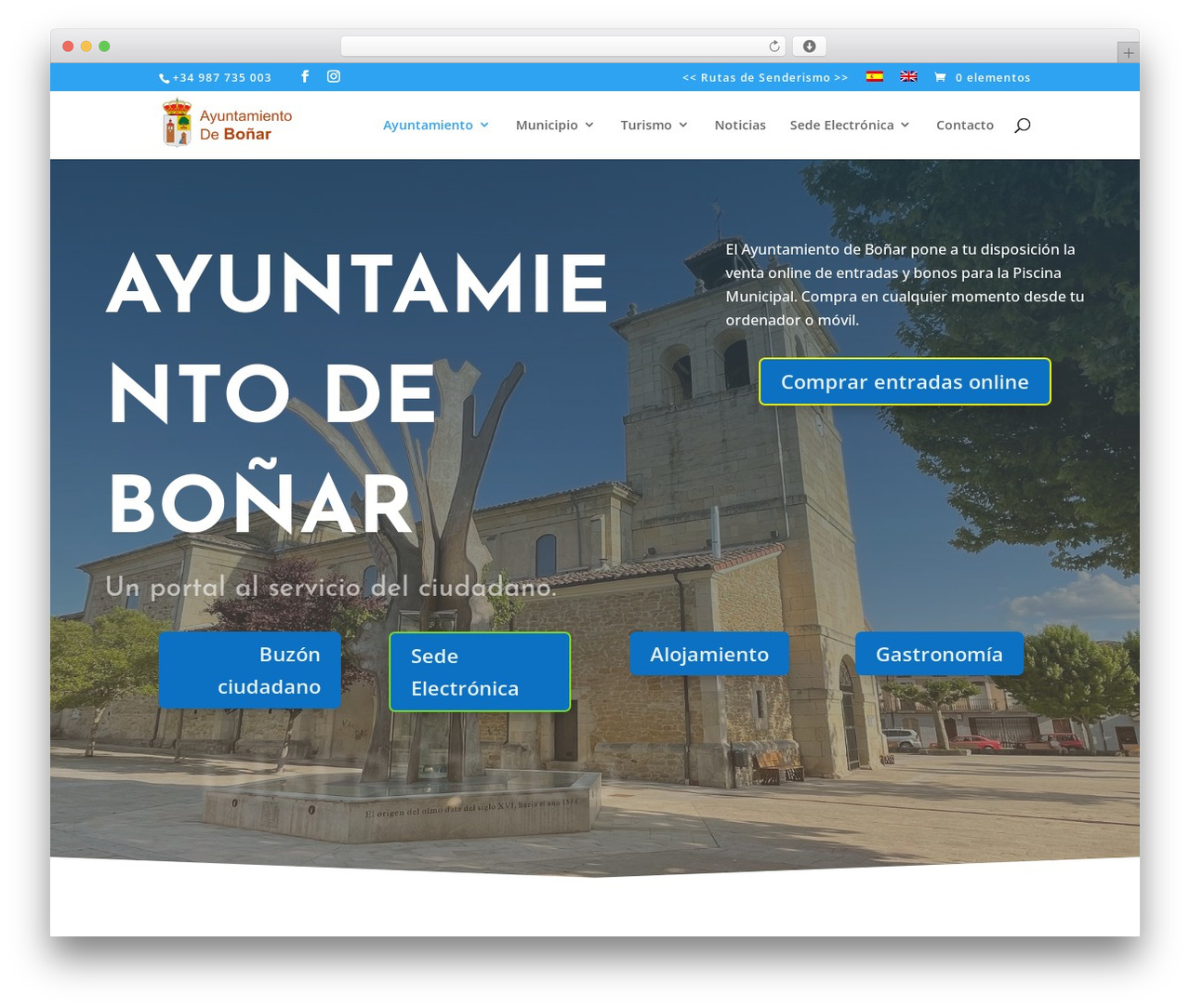
Task: Reload the page in the browser
Action: (774, 46)
